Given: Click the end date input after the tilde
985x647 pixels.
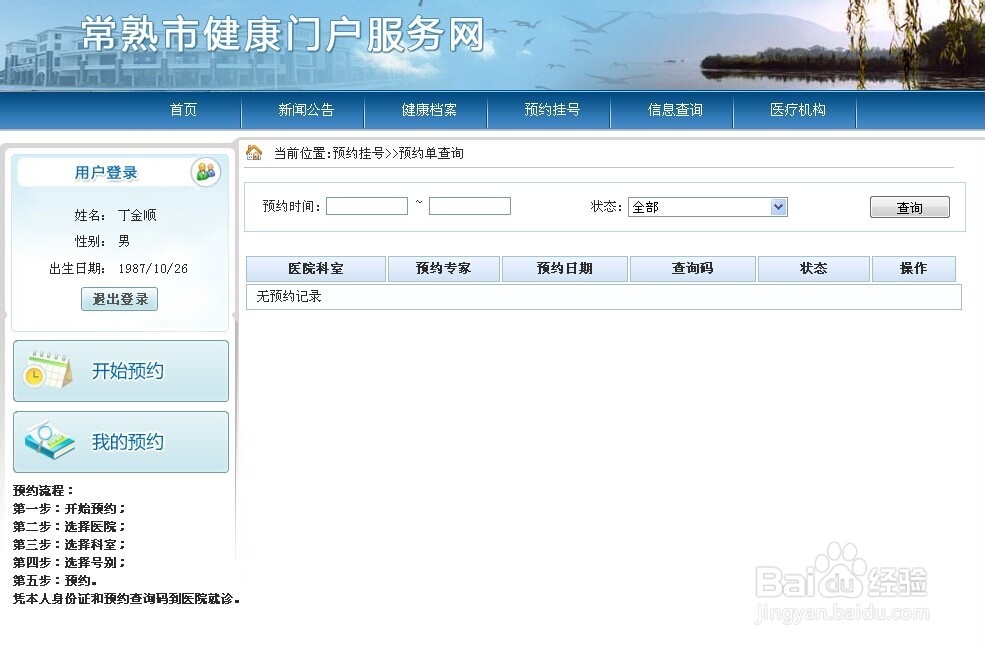Looking at the screenshot, I should tap(469, 205).
